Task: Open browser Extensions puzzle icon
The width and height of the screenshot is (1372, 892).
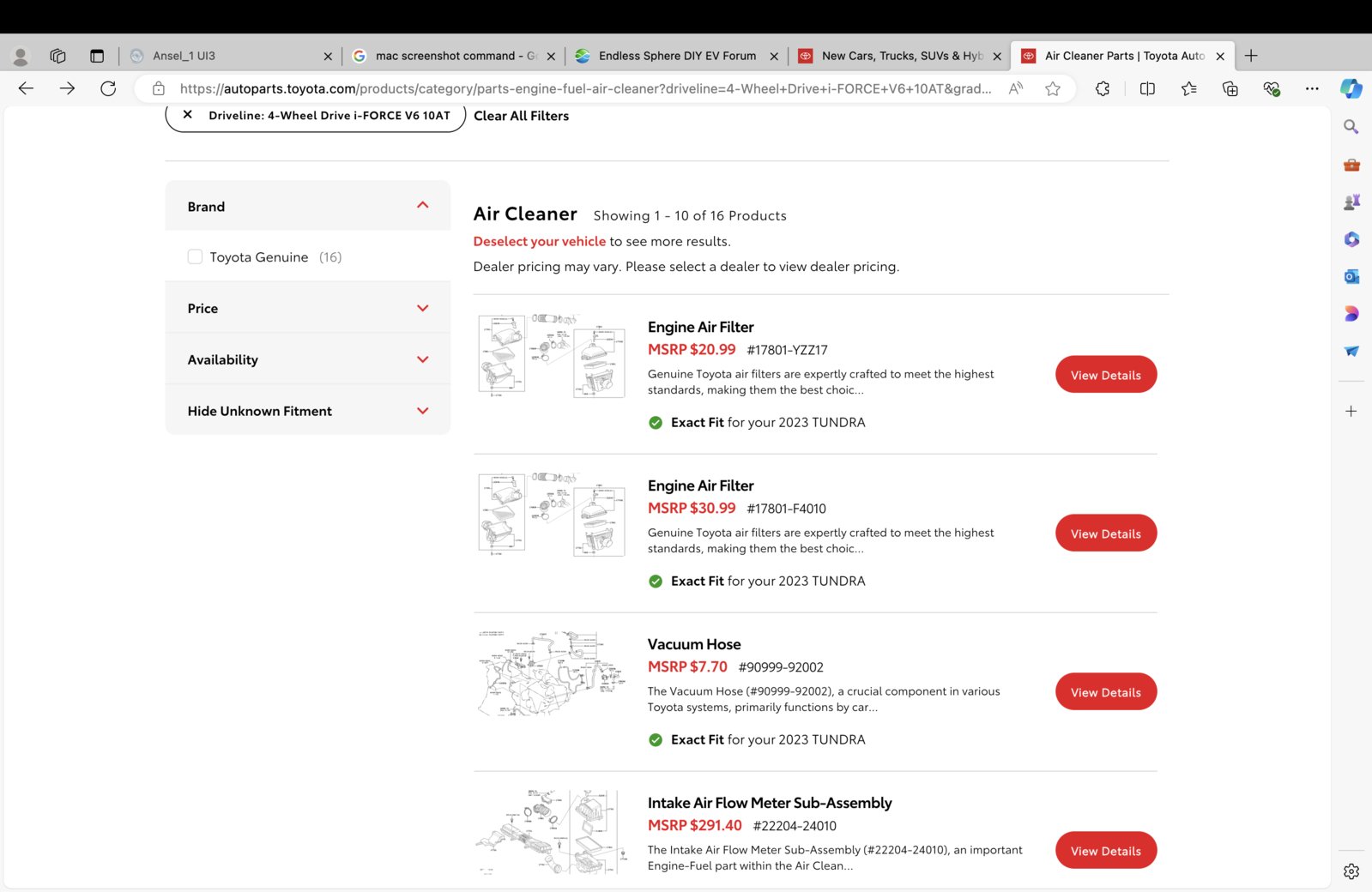Action: pyautogui.click(x=1103, y=88)
